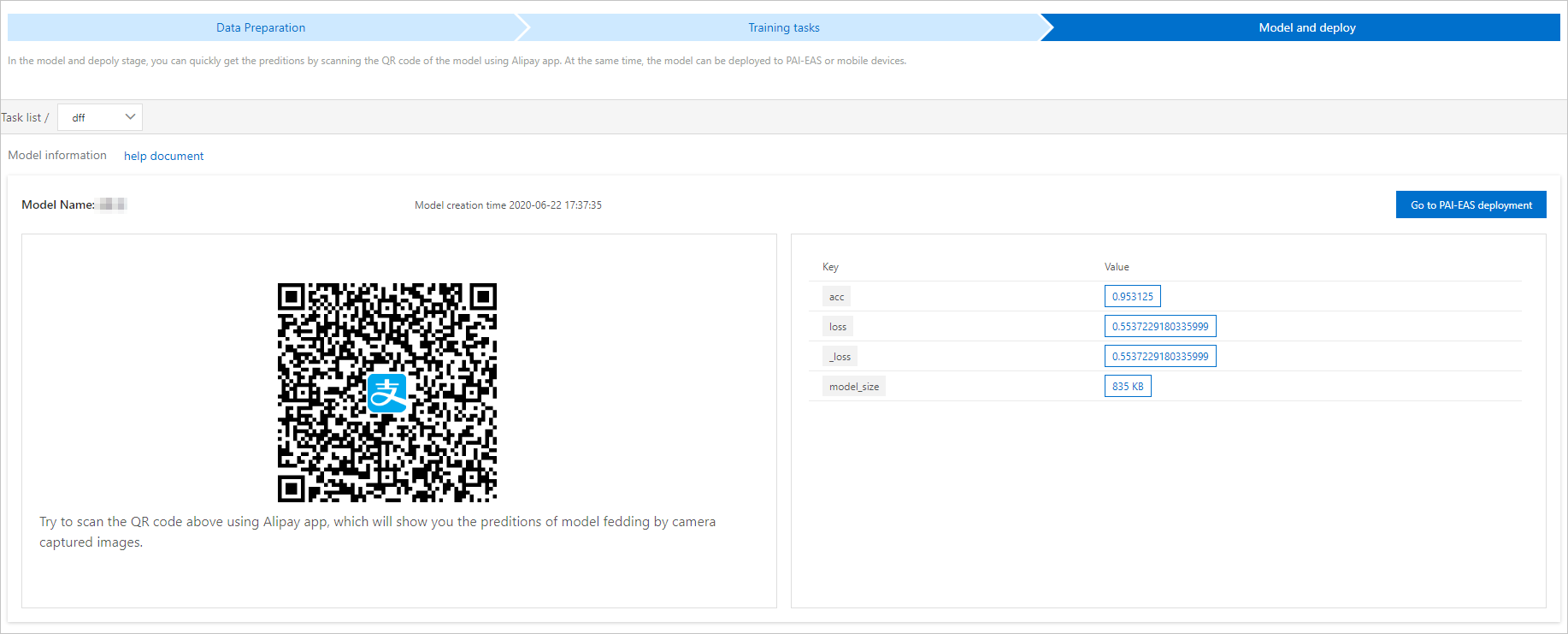Image resolution: width=1568 pixels, height=634 pixels.
Task: Click the acc key label
Action: tap(836, 297)
